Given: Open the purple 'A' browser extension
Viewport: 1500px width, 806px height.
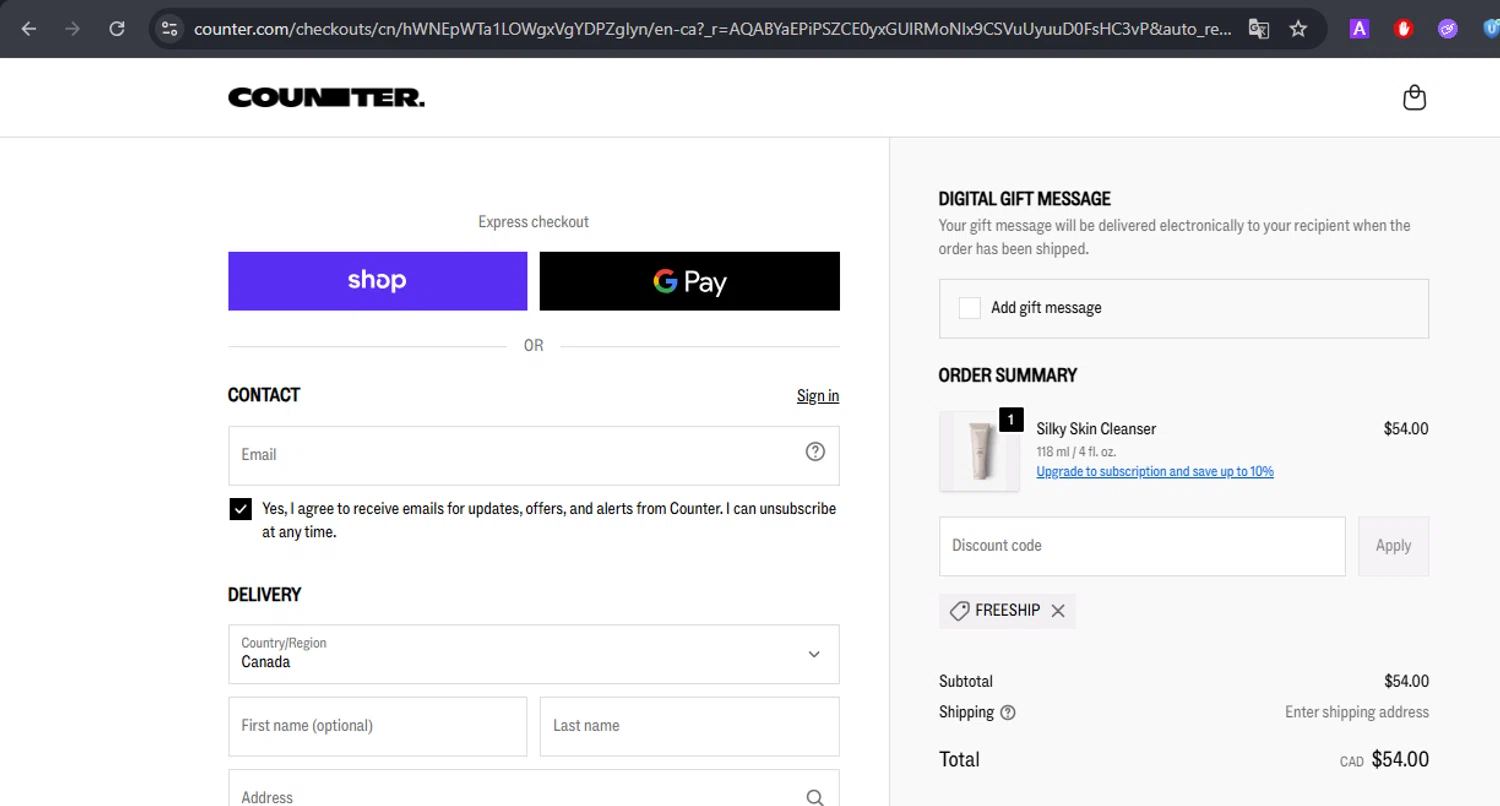Looking at the screenshot, I should (x=1359, y=29).
